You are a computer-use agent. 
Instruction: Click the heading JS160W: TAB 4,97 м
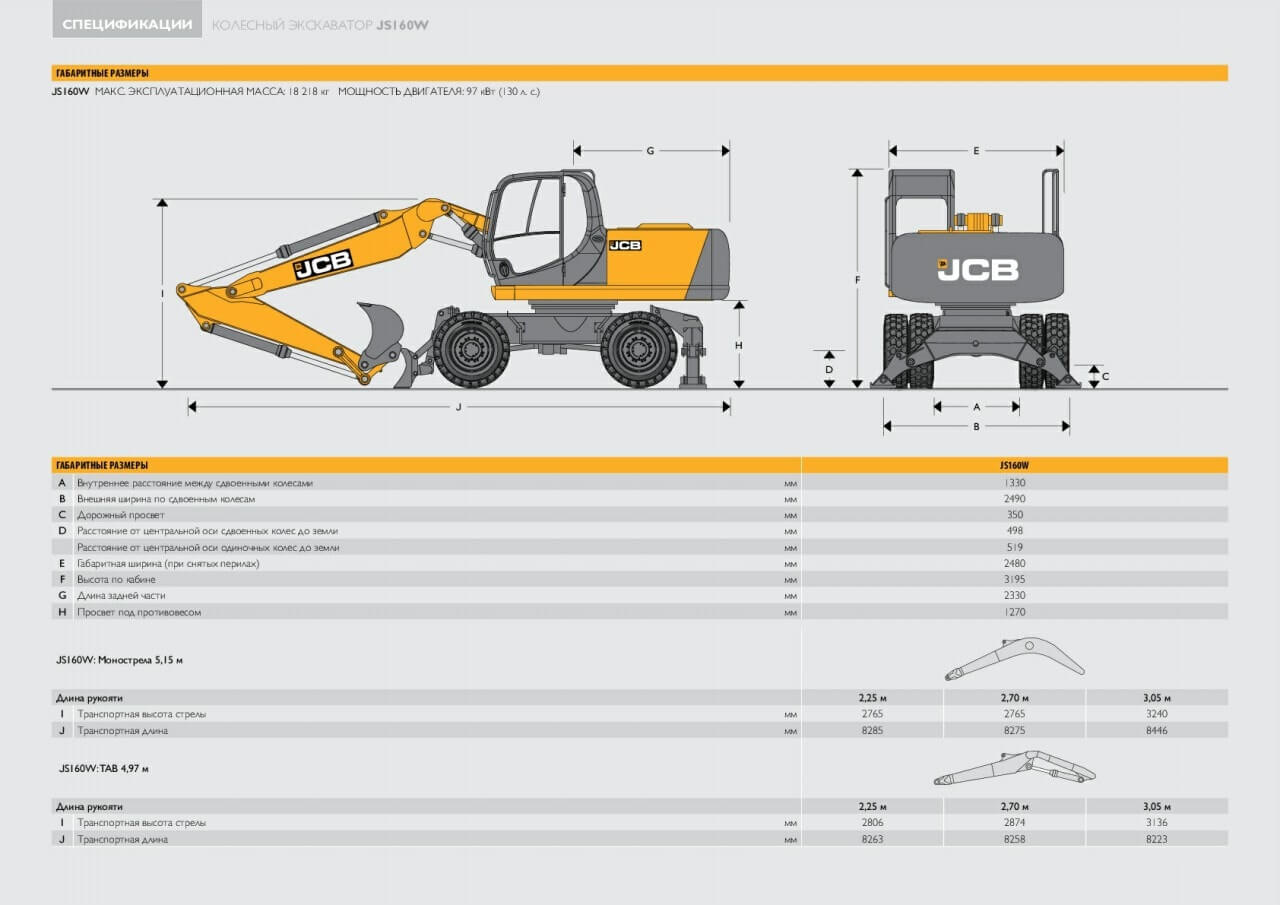[103, 769]
